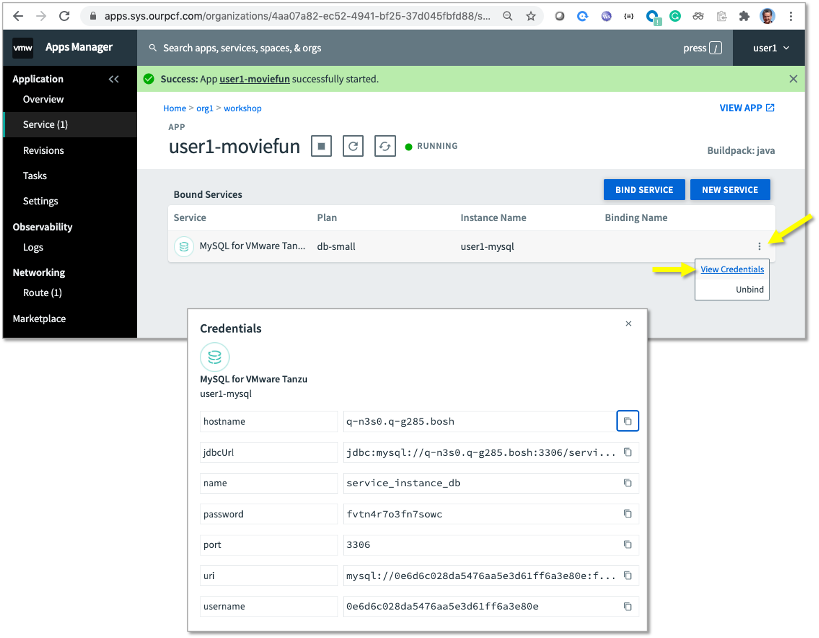Open the Chrome three-dot menu
Screen dimensions: 819x638
point(791,16)
